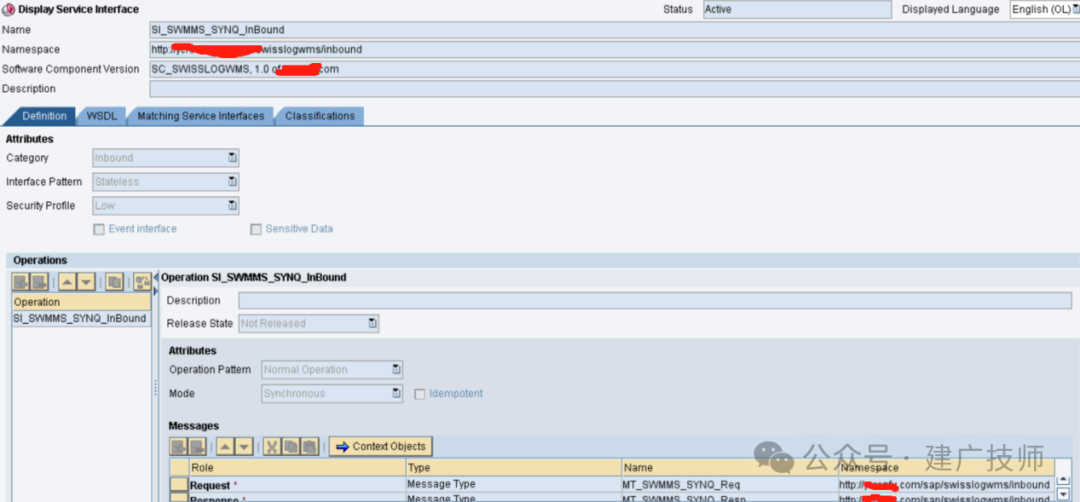Click Namespace column header in Messages table
1080x502 pixels.
tap(946, 468)
